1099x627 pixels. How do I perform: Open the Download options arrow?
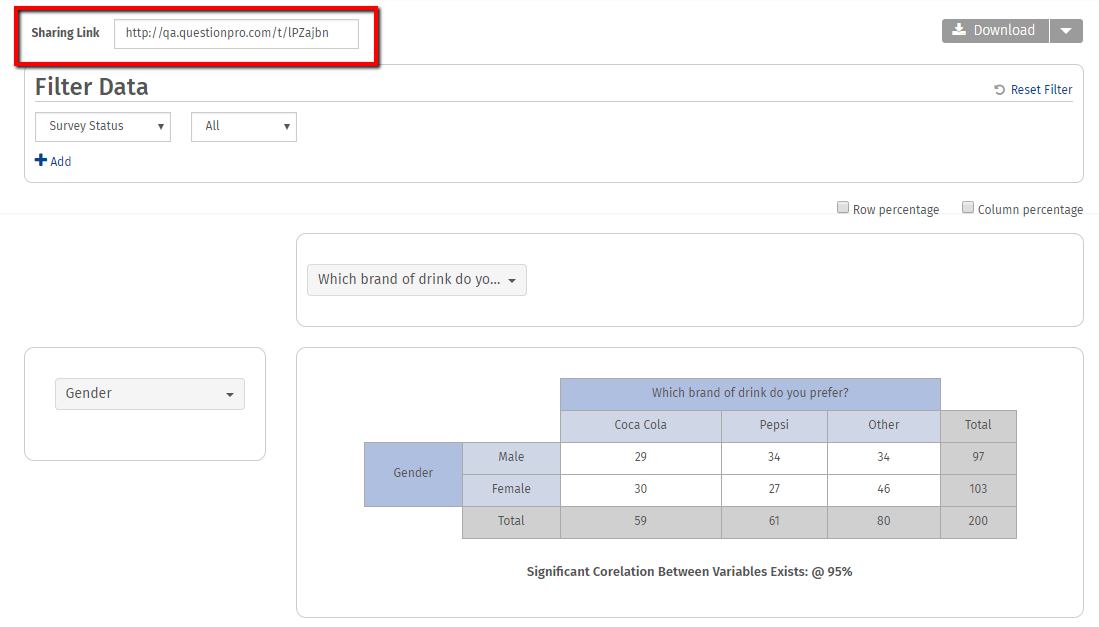tap(1066, 31)
